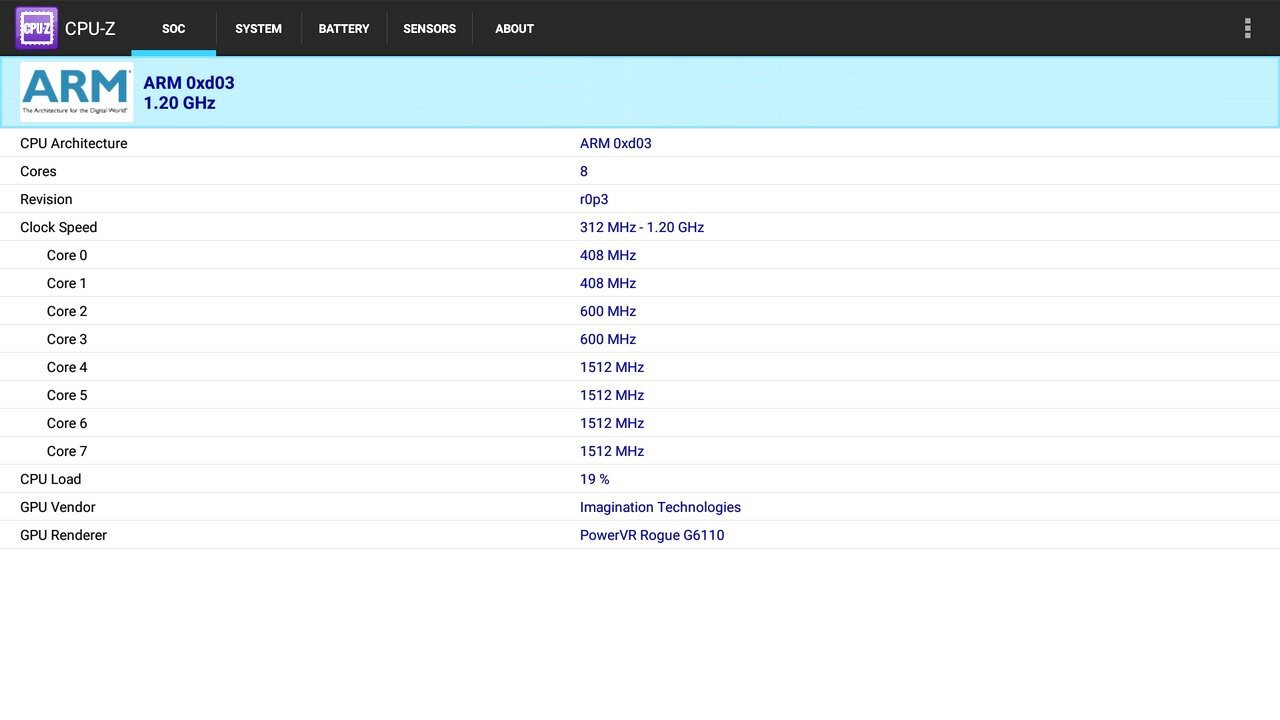Screen dimensions: 1280x720
Task: Click the 'Imagination Technologies' value
Action: point(660,507)
